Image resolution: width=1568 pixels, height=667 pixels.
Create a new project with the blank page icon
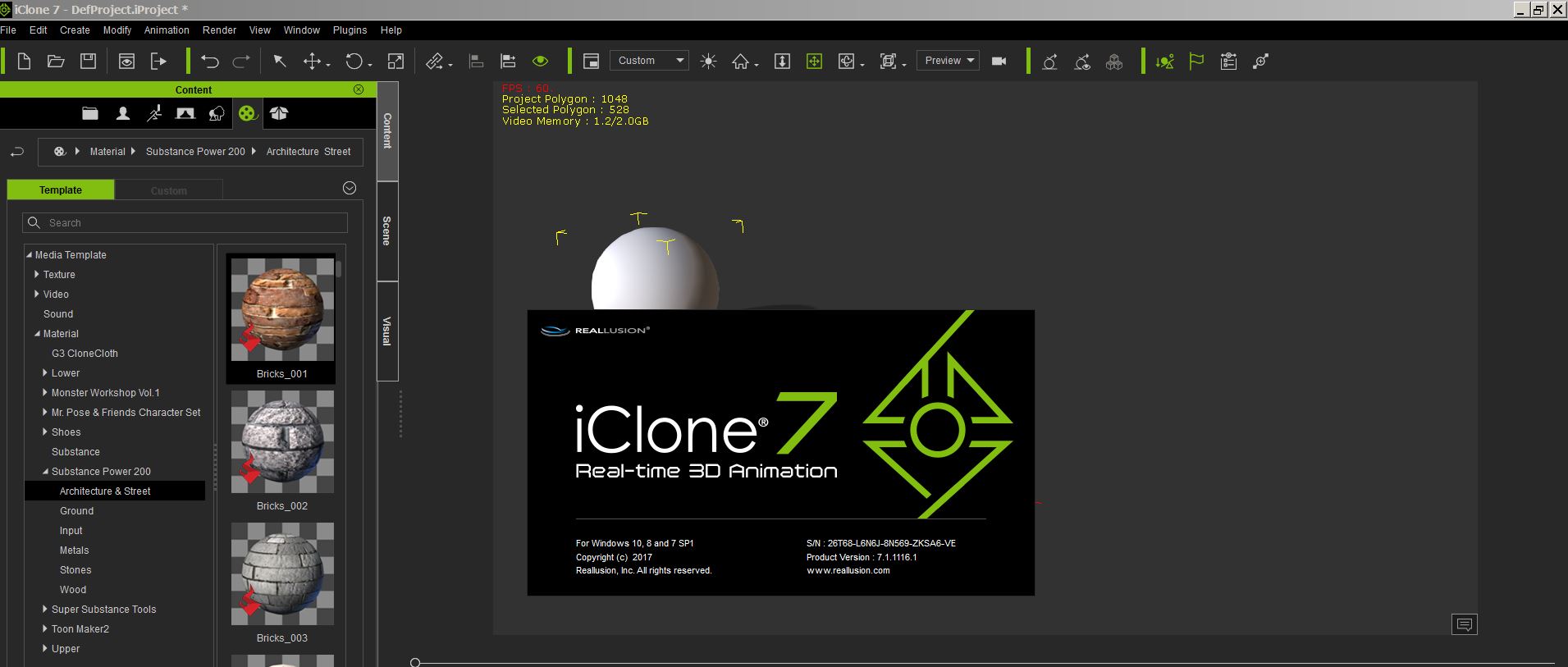[24, 61]
